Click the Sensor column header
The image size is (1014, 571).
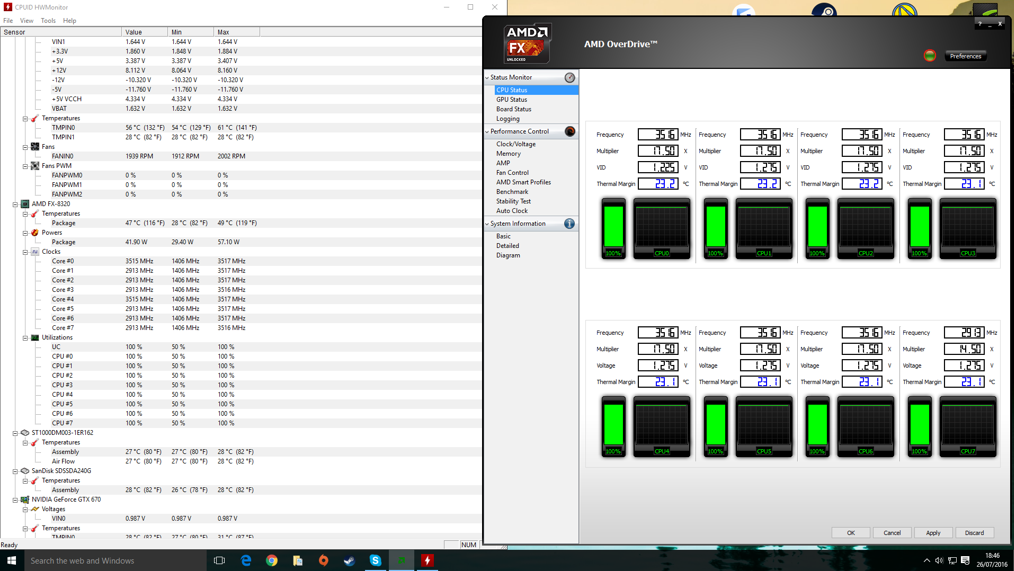[x=61, y=32]
